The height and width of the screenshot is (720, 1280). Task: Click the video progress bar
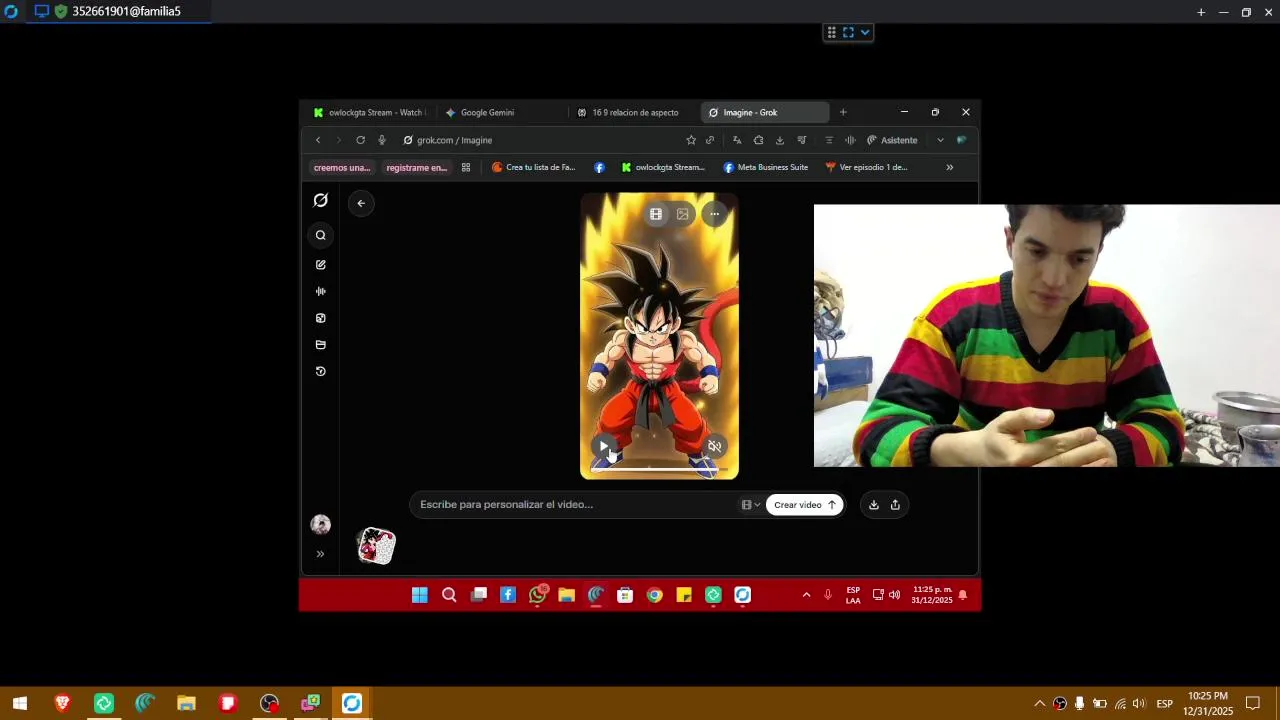pos(659,468)
